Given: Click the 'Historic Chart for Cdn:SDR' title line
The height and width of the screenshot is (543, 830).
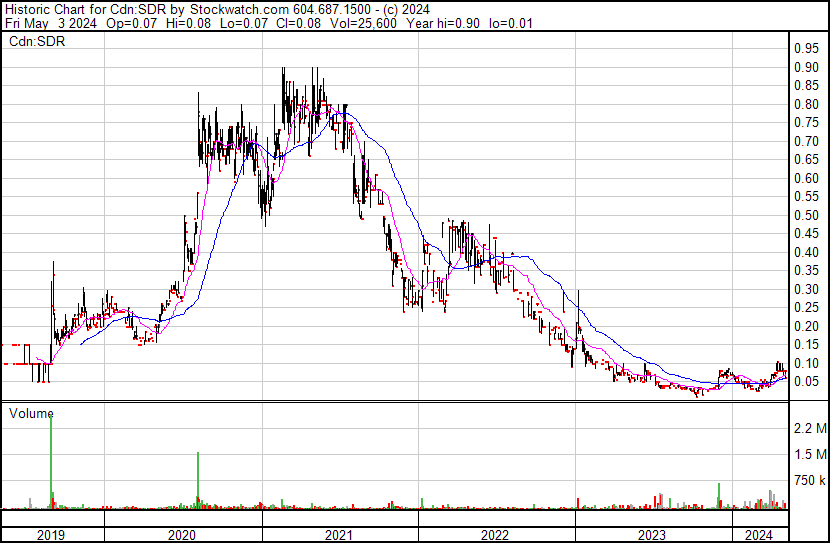Looking at the screenshot, I should (x=217, y=9).
